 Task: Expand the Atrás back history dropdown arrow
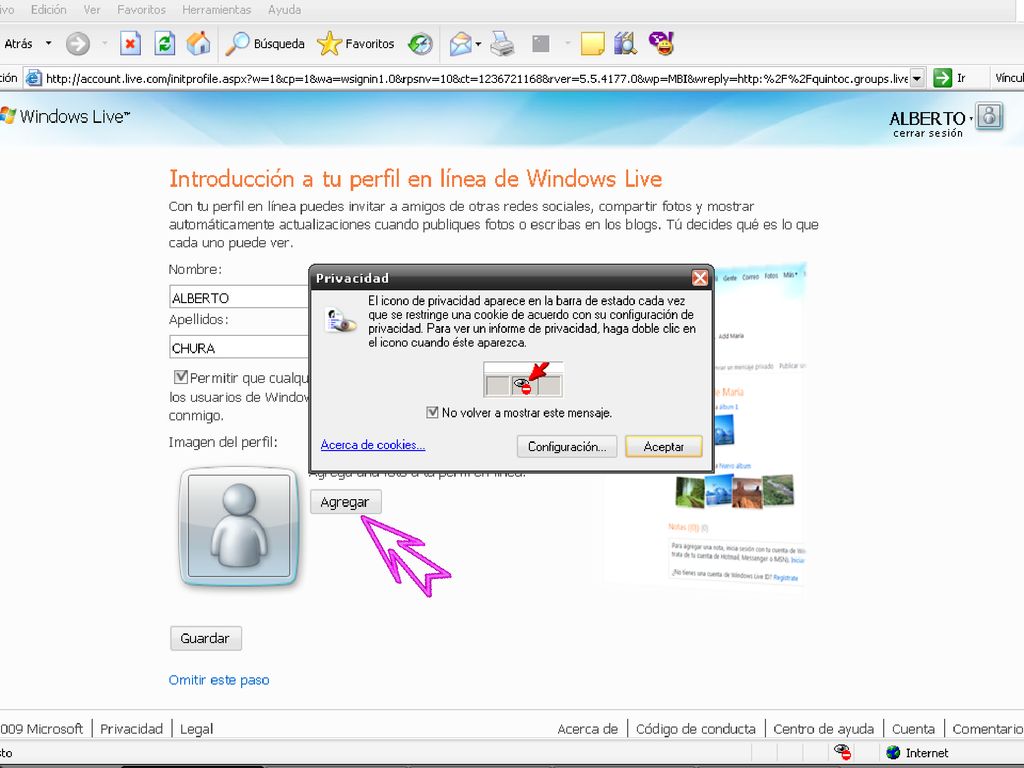48,44
